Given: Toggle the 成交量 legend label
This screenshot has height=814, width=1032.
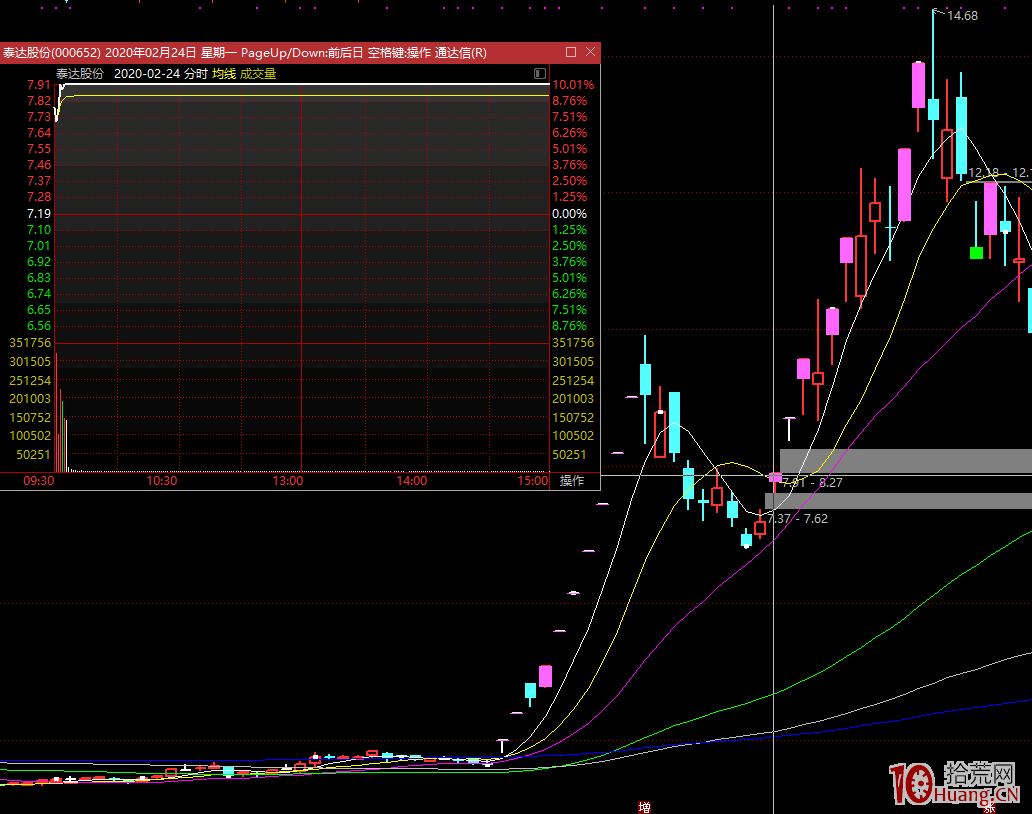Looking at the screenshot, I should (x=258, y=74).
